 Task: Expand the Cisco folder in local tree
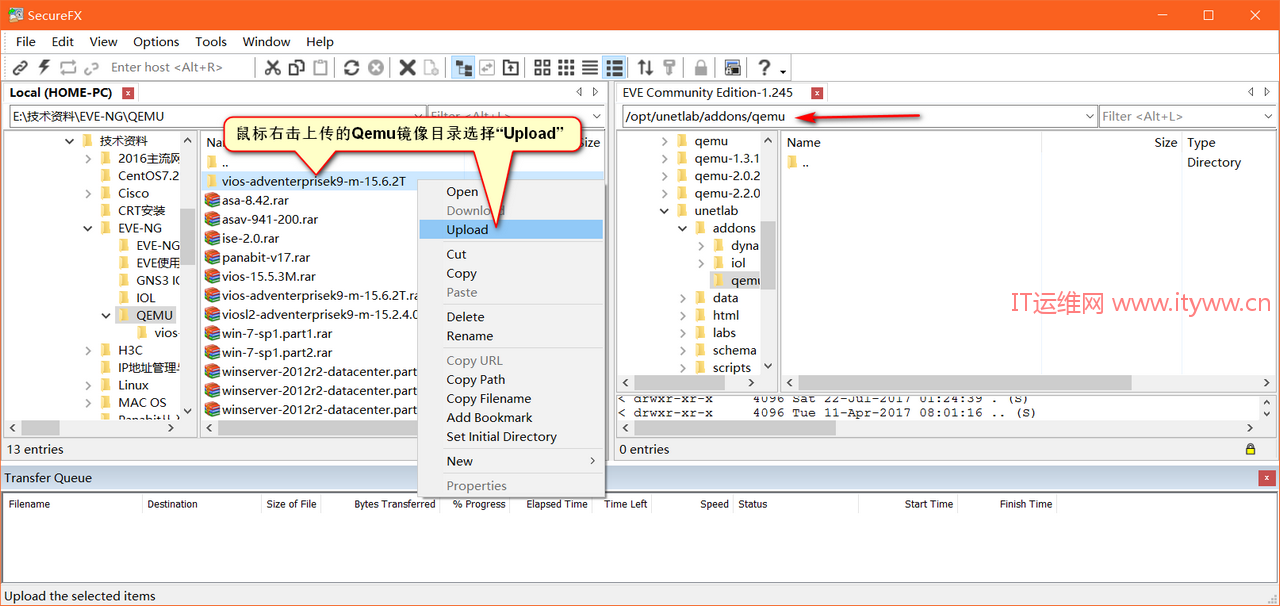(87, 193)
